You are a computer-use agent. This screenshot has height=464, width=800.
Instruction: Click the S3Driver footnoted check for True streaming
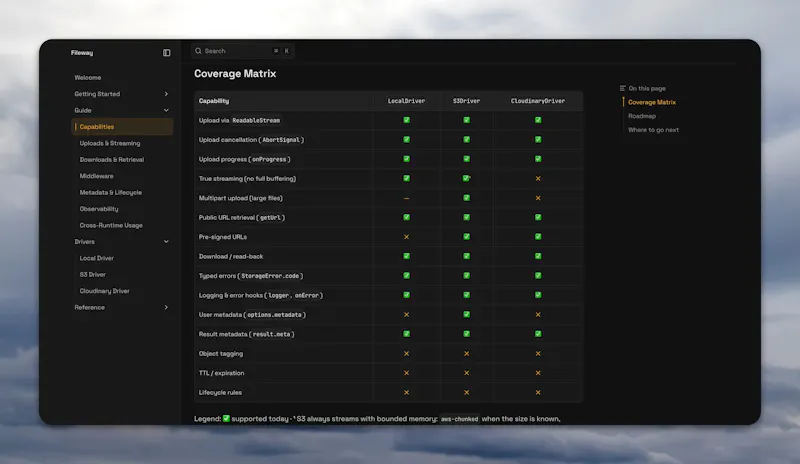pyautogui.click(x=466, y=178)
